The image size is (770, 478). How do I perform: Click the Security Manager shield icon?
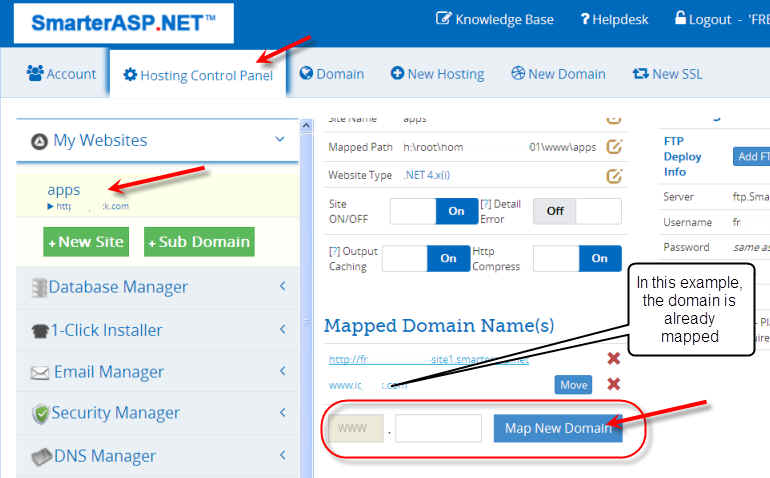point(41,414)
